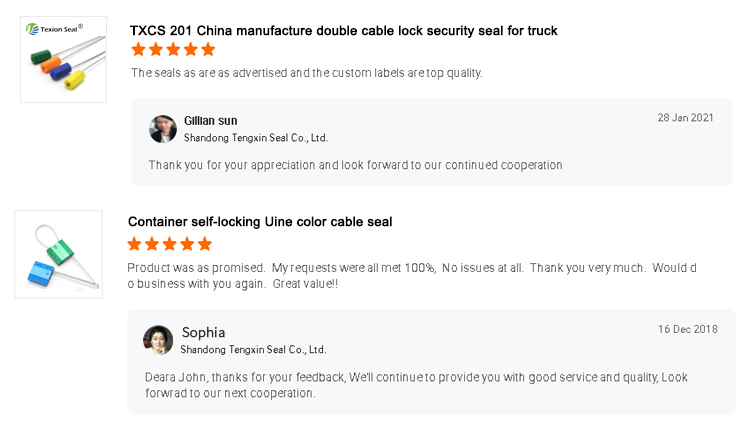
Task: Click the Container self-locking cable seal title
Action: click(x=260, y=222)
